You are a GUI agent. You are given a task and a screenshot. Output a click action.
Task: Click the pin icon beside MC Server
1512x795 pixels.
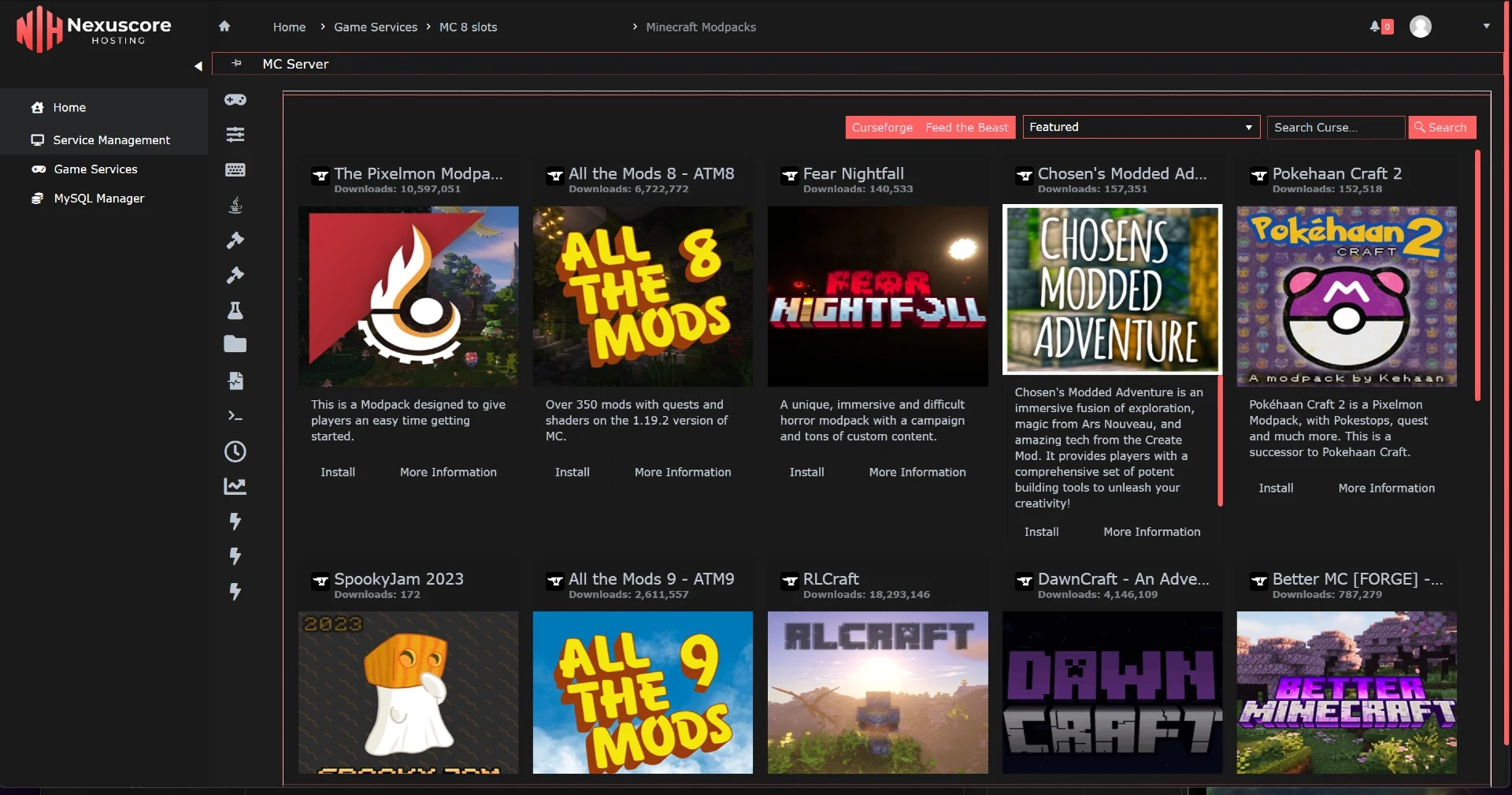click(x=236, y=63)
